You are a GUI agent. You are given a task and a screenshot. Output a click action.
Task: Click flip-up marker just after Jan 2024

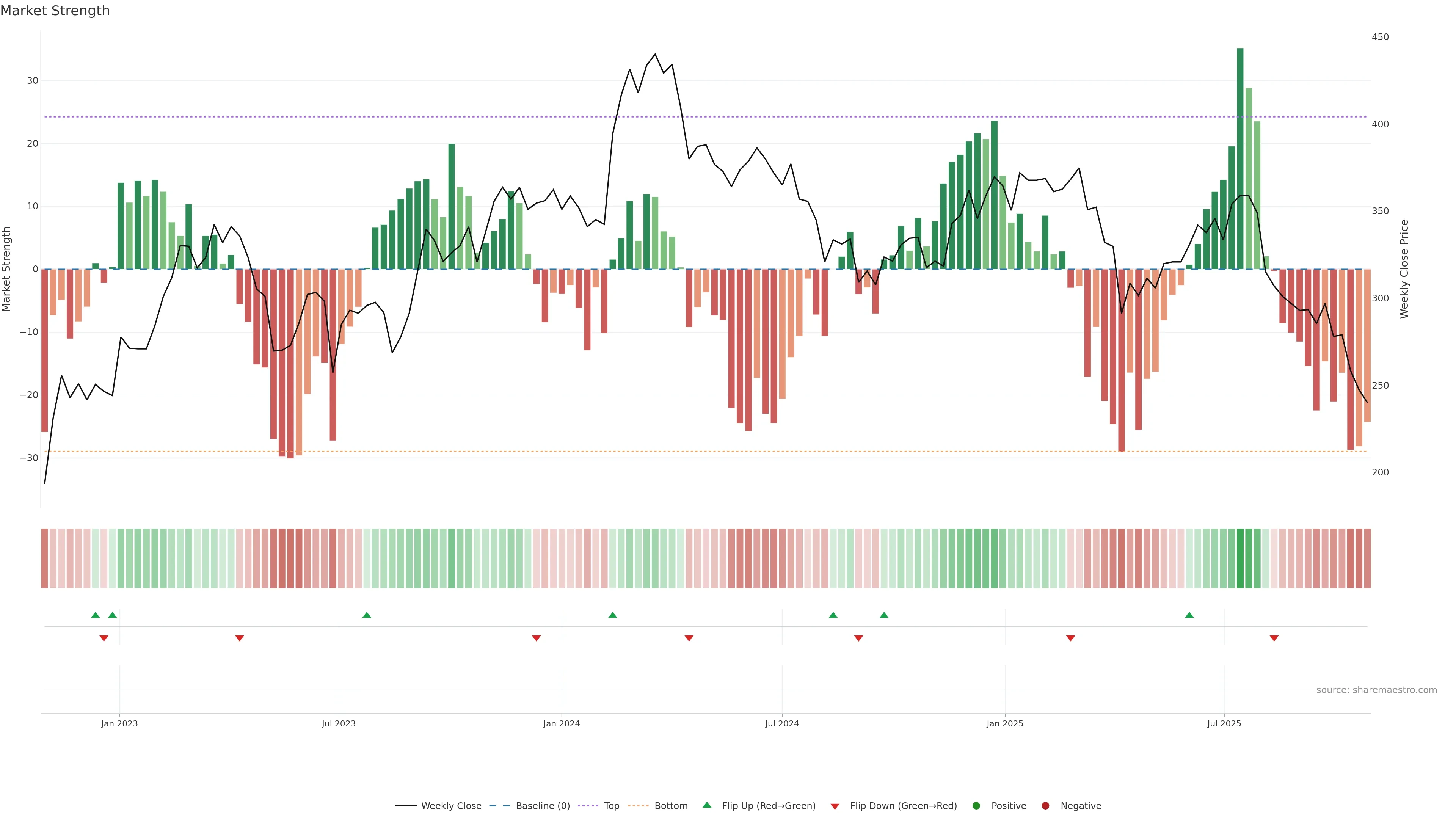tap(613, 615)
